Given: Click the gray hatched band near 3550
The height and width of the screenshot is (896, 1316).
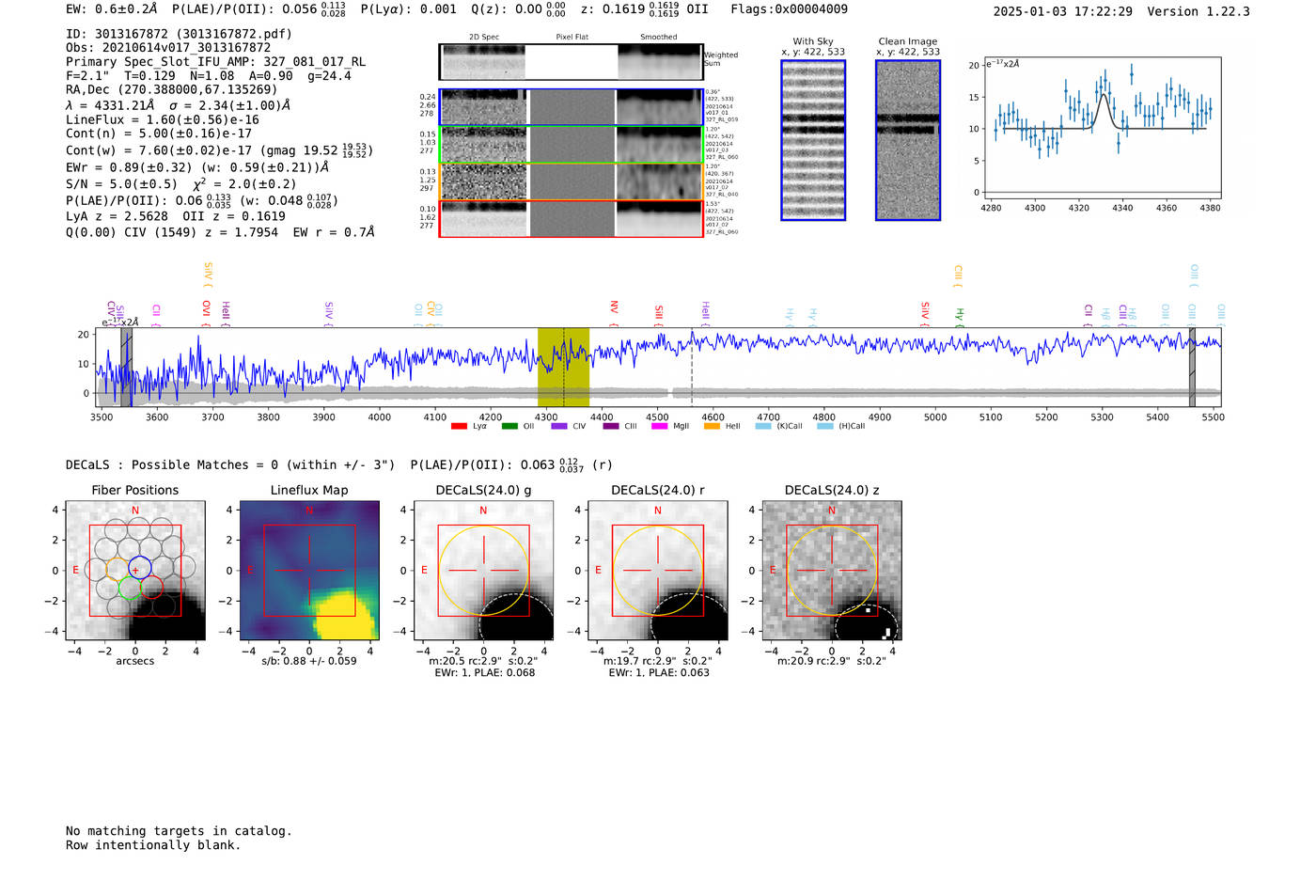Looking at the screenshot, I should coord(126,367).
